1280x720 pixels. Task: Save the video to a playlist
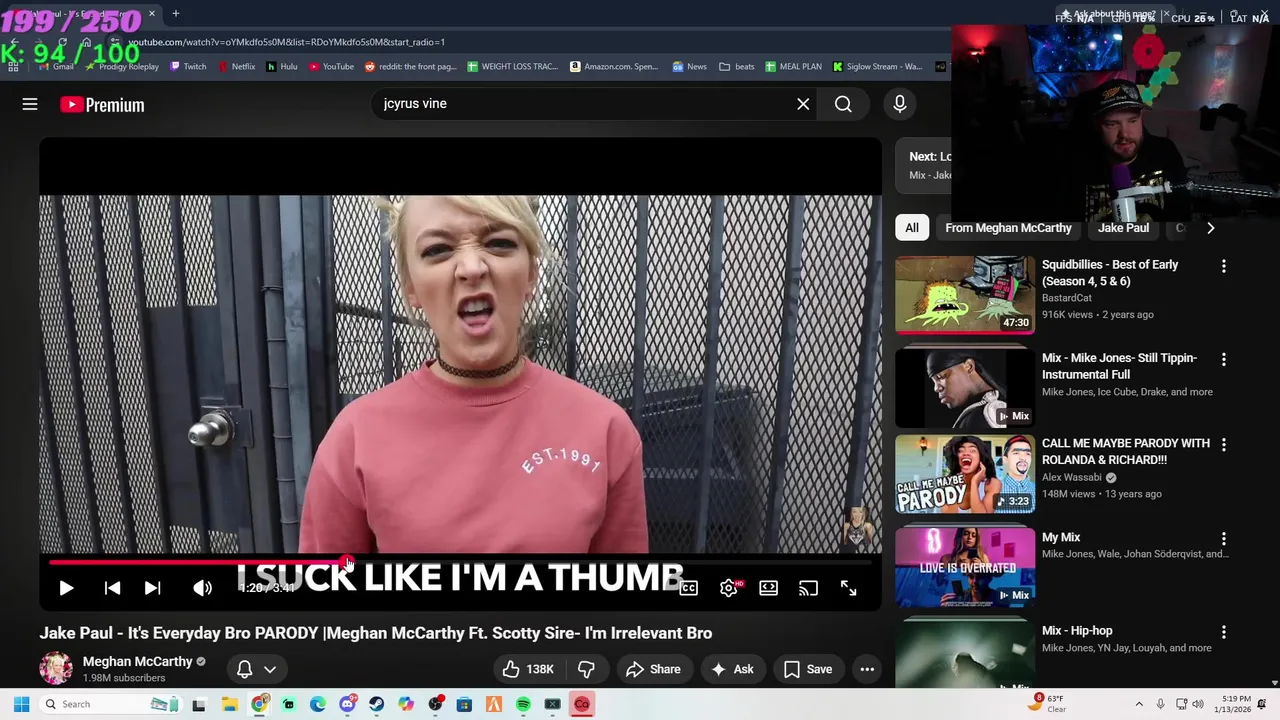pos(807,669)
